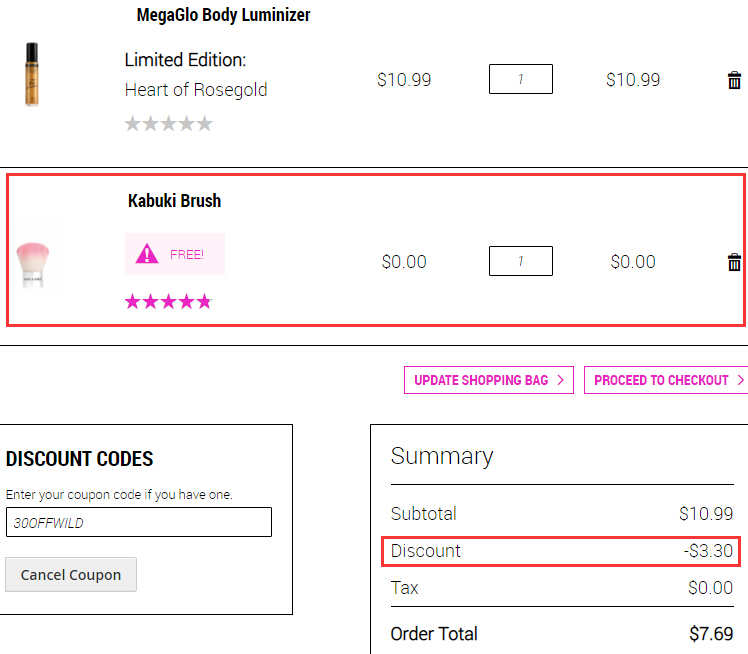Screen dimensions: 748x654
Task: Remove Kabuki Brush using trash icon
Action: [x=734, y=262]
